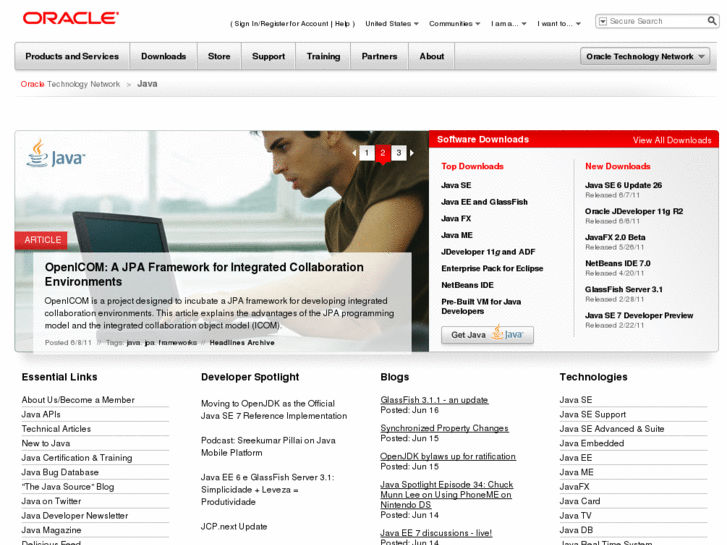Open Java Card technology link
This screenshot has height=545, width=727.
click(580, 501)
